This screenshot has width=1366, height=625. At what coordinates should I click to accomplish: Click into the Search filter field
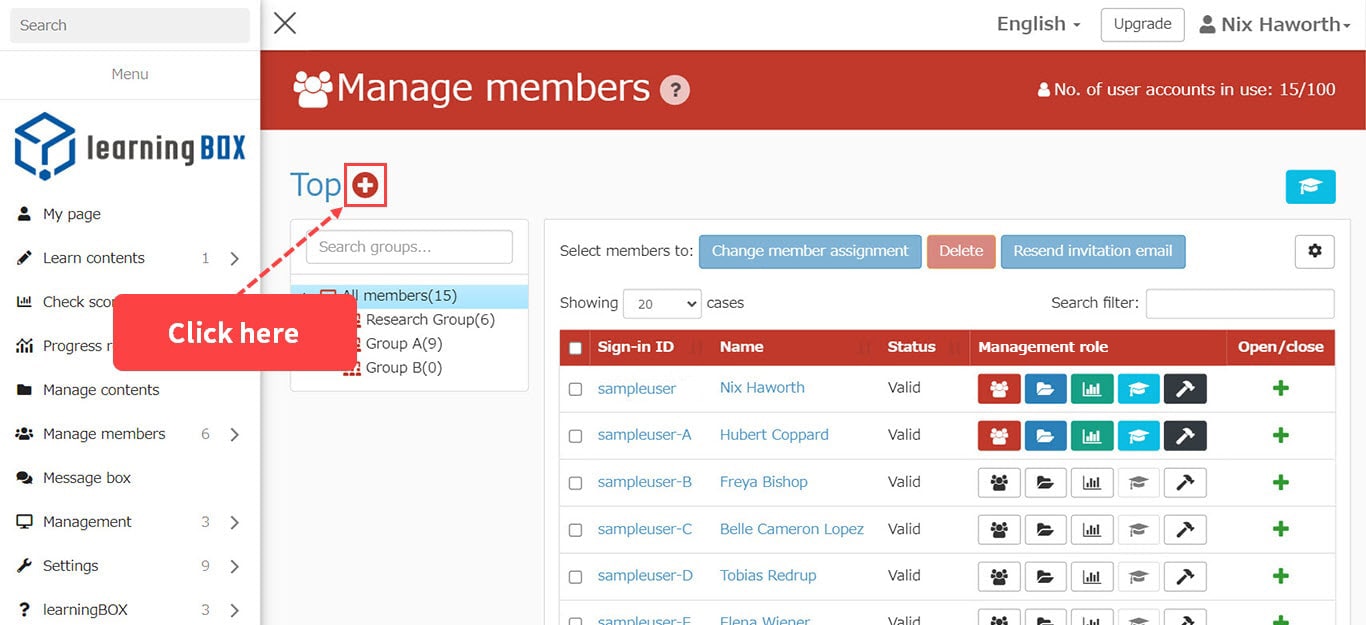1239,304
